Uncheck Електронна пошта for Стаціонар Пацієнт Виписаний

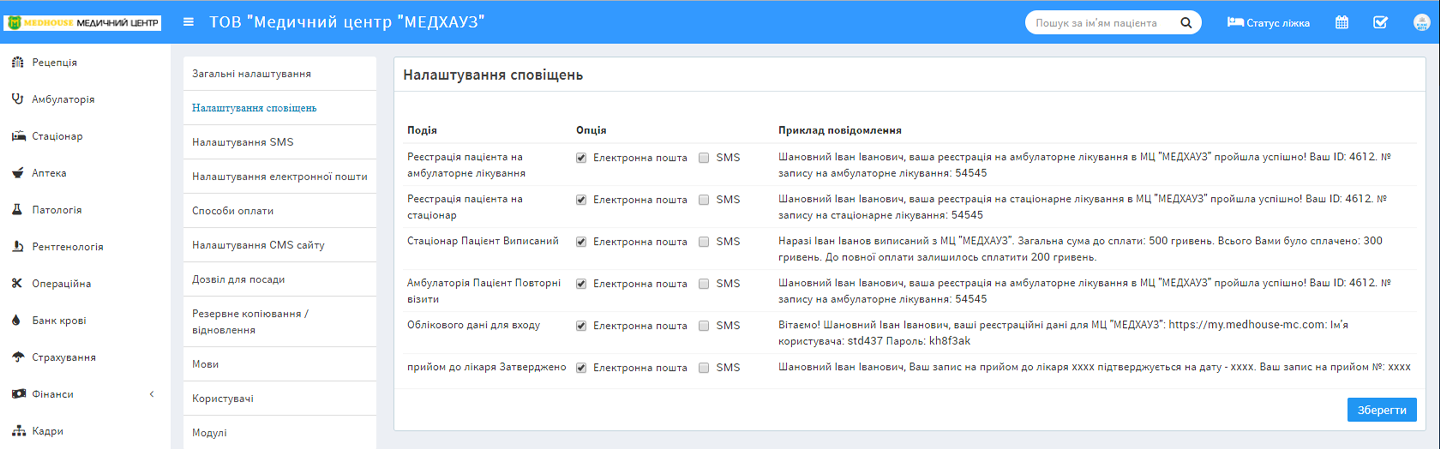click(x=581, y=242)
